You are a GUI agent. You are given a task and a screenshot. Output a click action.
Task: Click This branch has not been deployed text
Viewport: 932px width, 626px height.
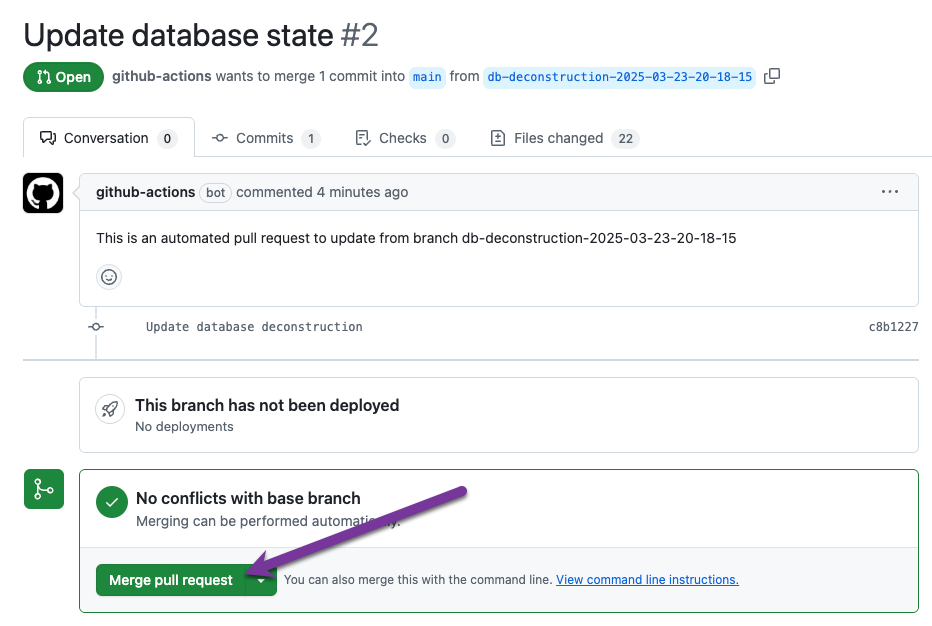point(267,405)
